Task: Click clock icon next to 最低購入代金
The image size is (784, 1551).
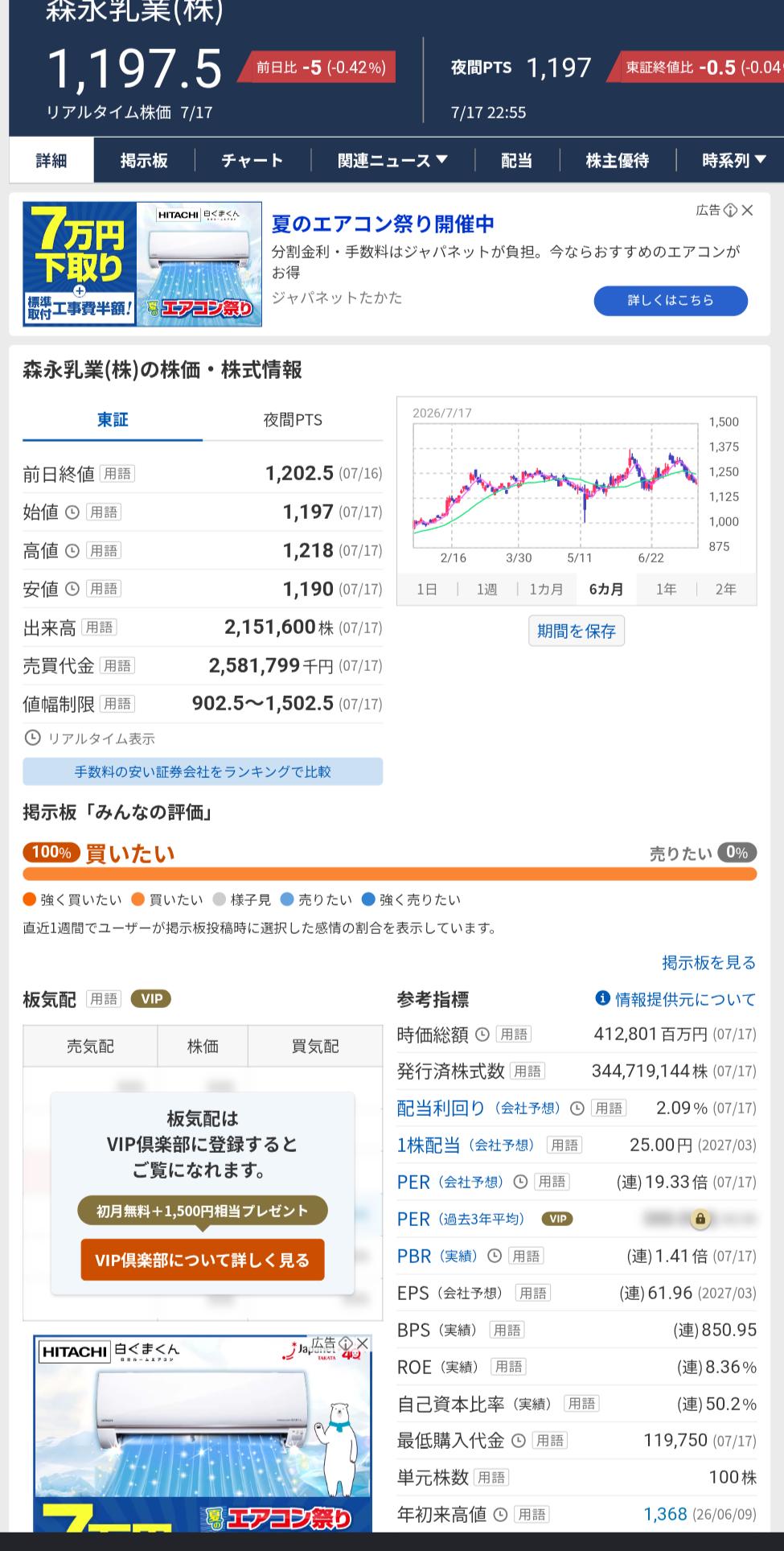Action: [519, 1442]
